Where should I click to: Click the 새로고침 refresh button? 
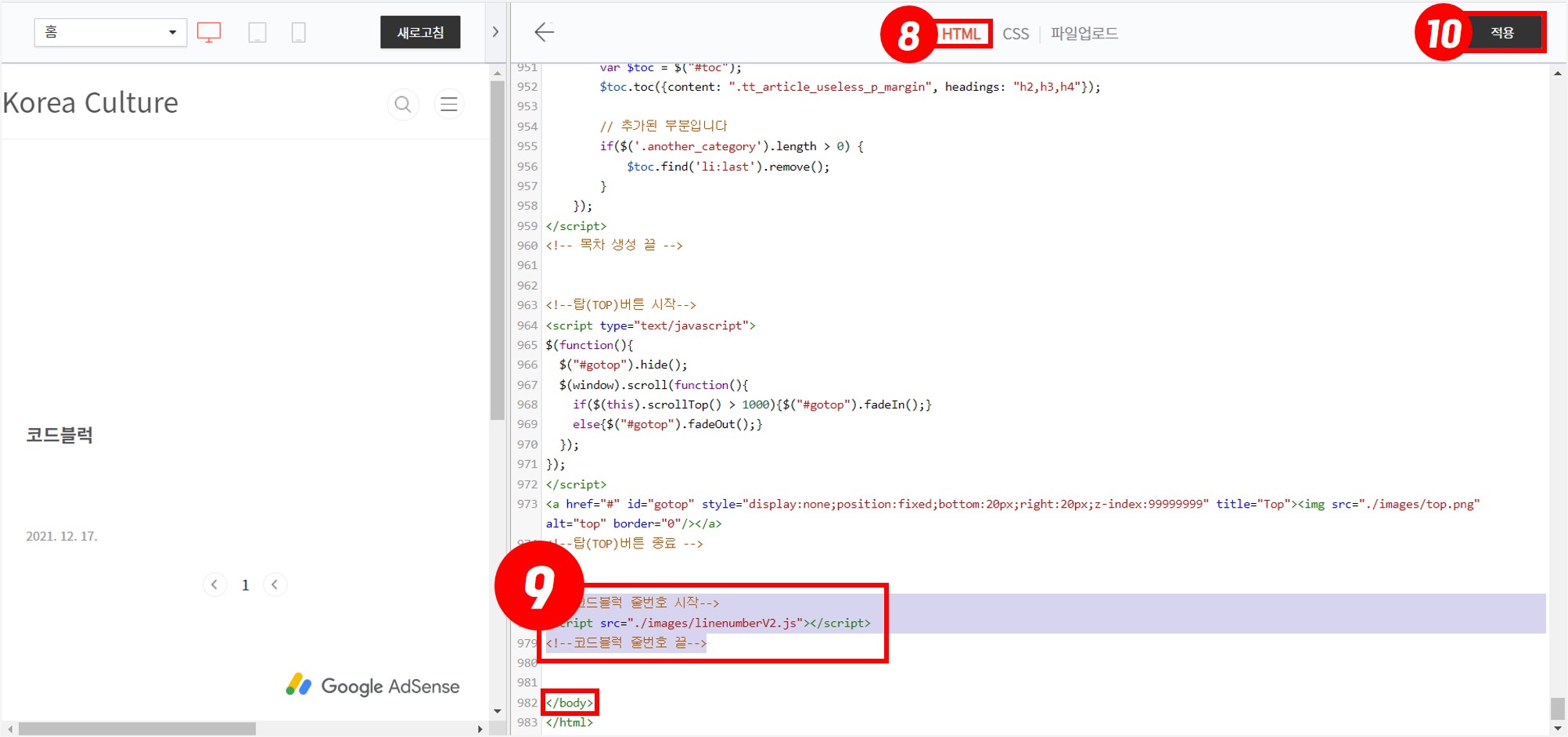pos(420,32)
